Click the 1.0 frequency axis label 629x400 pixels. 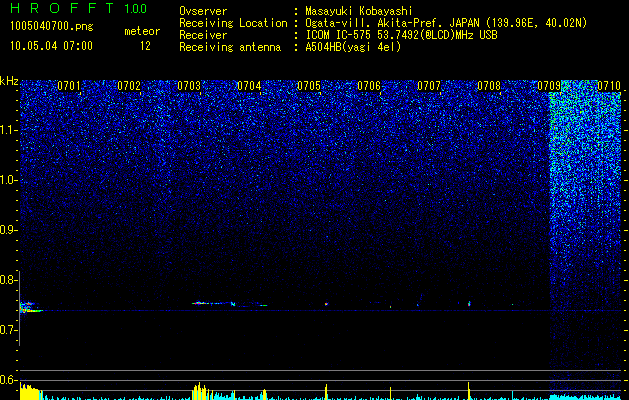click(x=8, y=180)
